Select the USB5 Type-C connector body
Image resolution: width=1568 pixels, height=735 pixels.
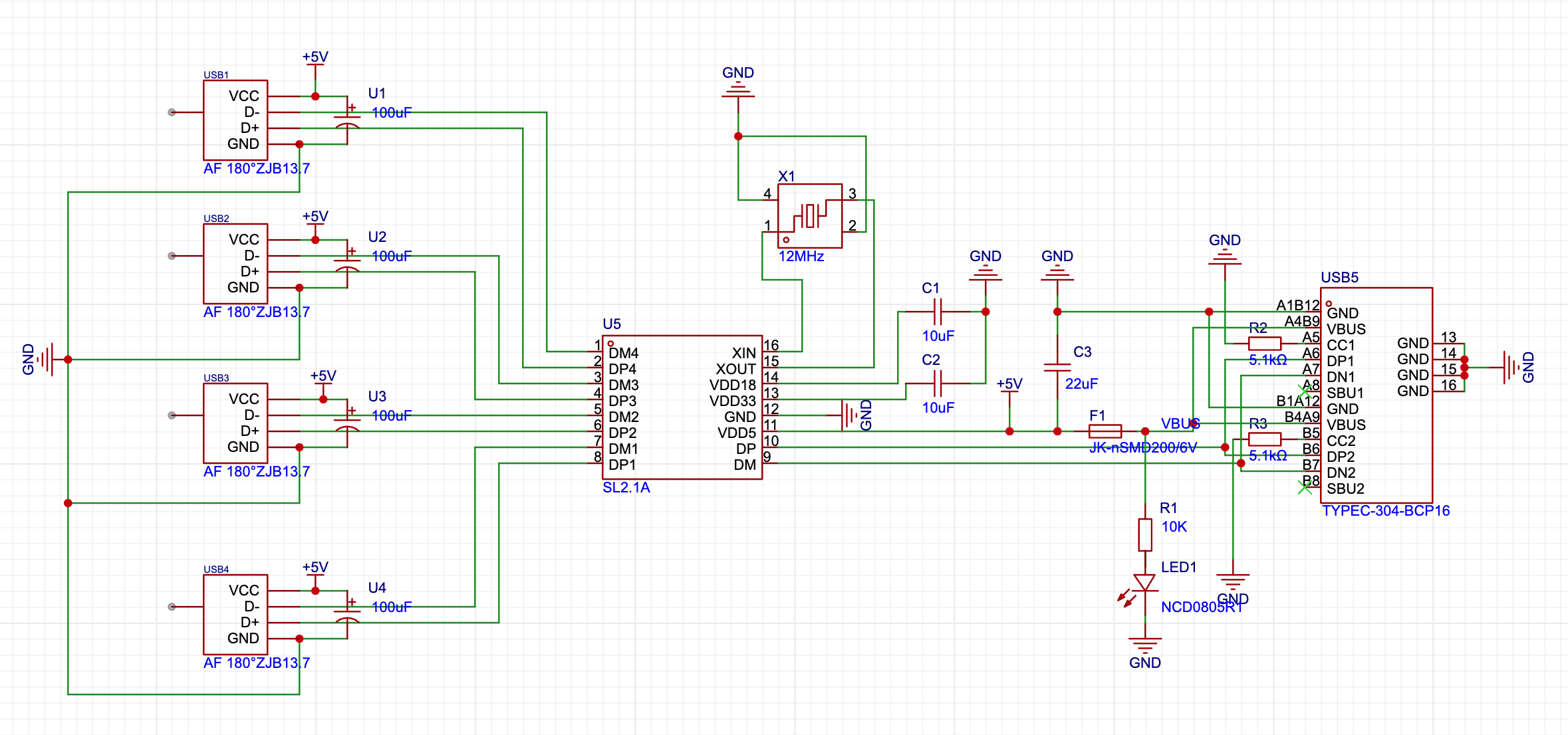tap(1376, 395)
